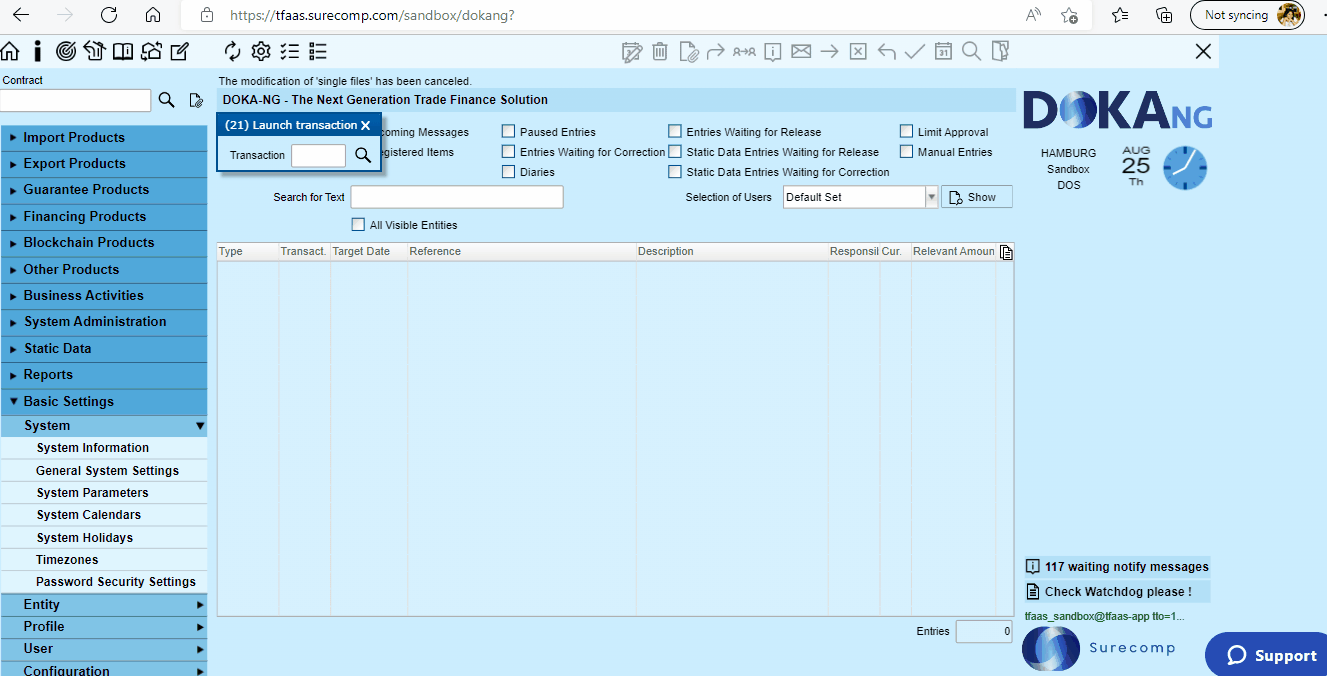Open General System Settings

point(104,471)
